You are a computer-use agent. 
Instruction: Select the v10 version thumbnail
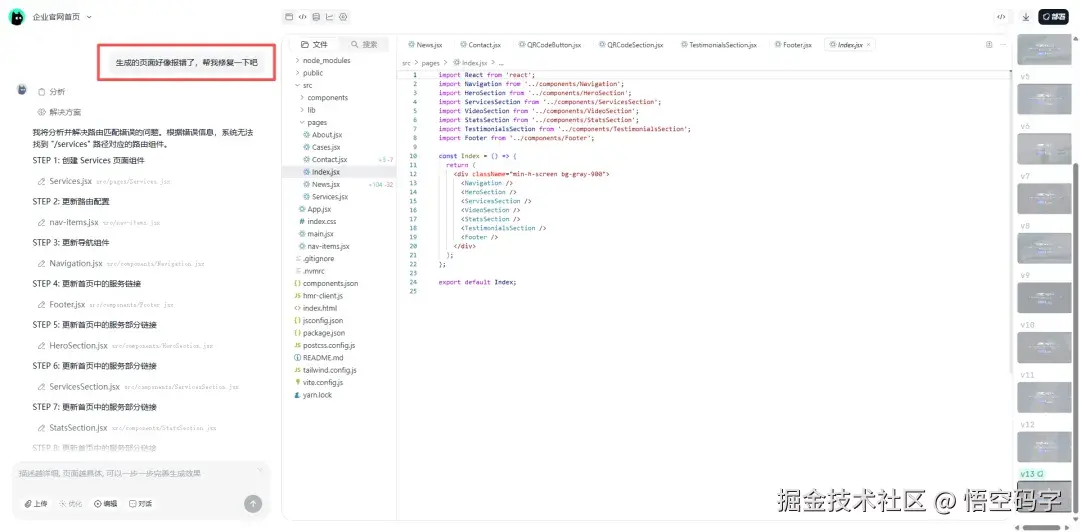coord(1043,347)
